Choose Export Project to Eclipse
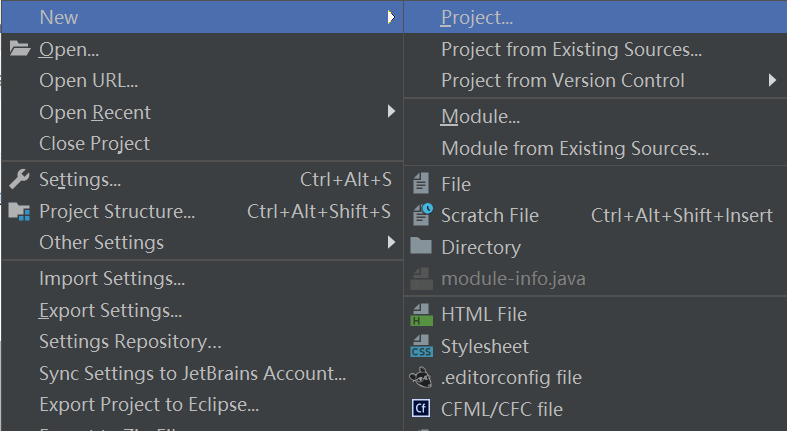Image resolution: width=787 pixels, height=431 pixels. coord(149,405)
